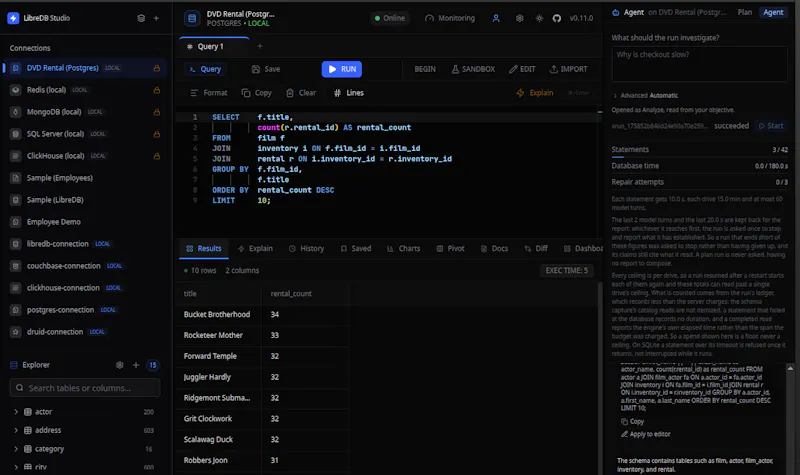Add a new connection with plus icon
This screenshot has height=475, width=800.
157,18
